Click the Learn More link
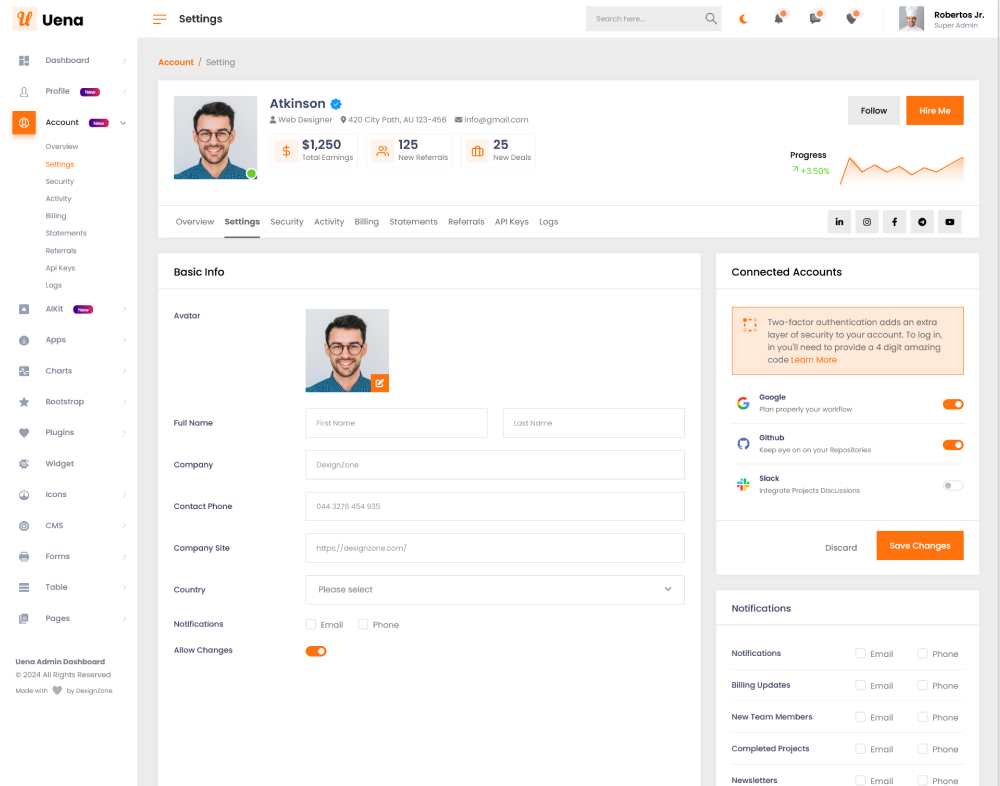1000x786 pixels. click(x=814, y=360)
